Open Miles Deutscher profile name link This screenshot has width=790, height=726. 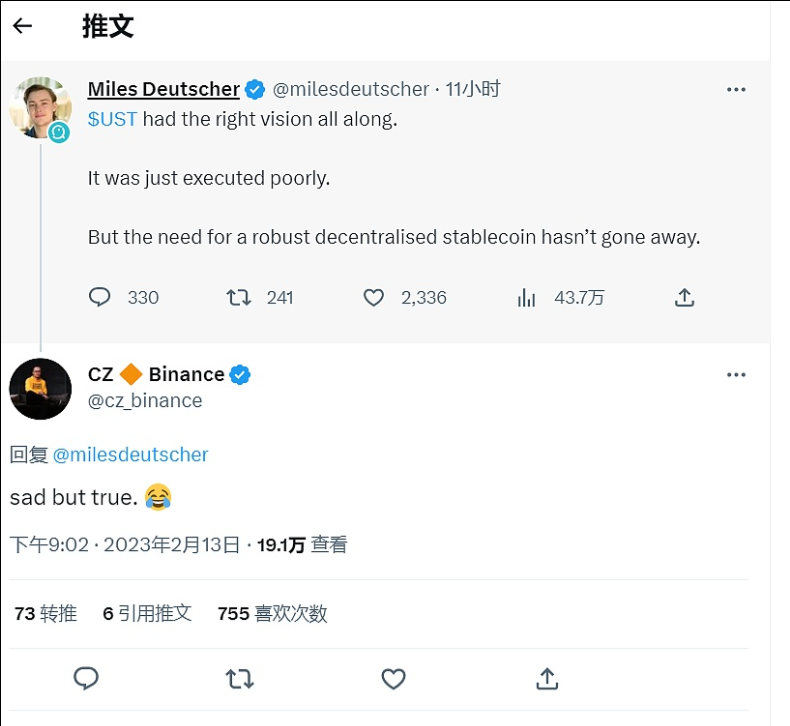pyautogui.click(x=164, y=89)
